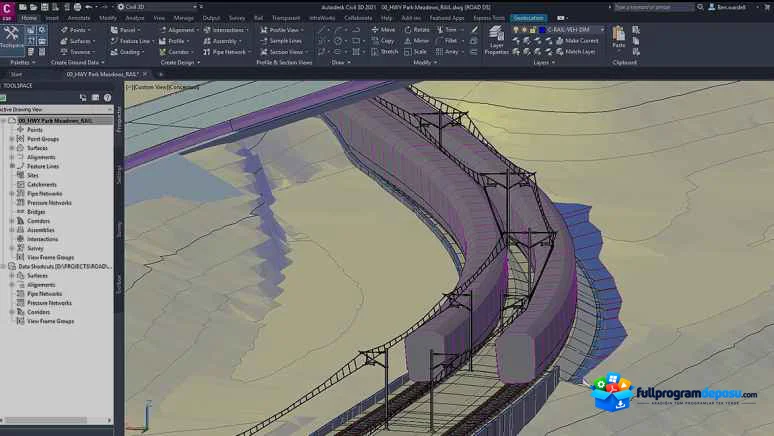Switch to the Geolocation ribbon tab

(528, 18)
